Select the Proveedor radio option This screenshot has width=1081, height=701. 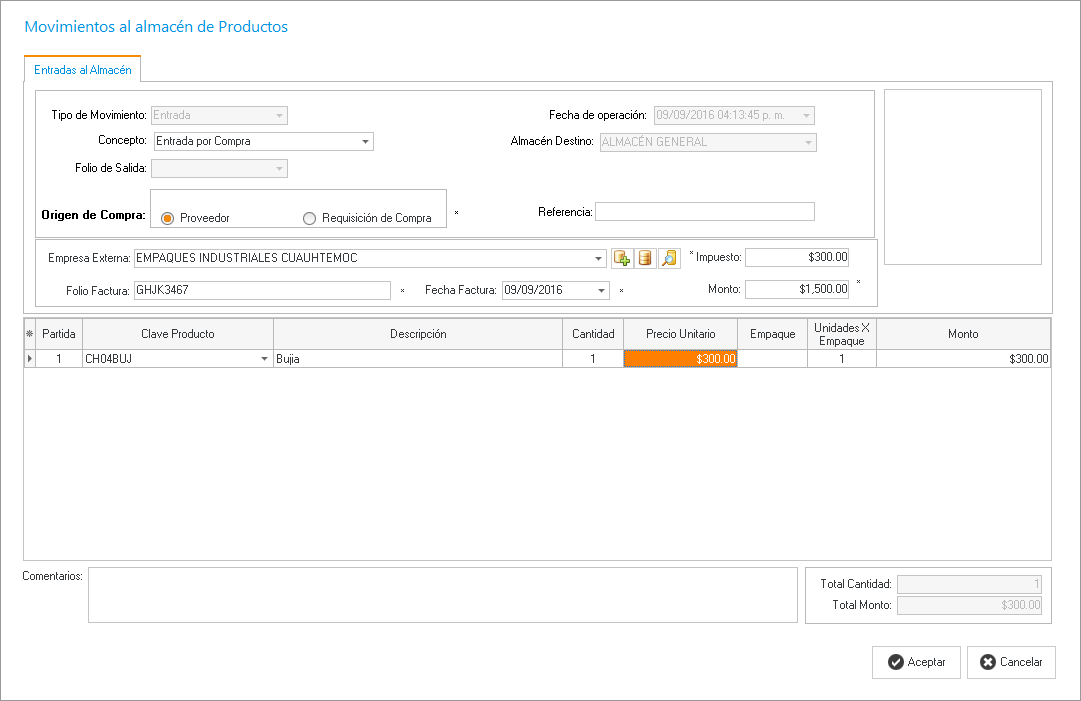click(168, 218)
